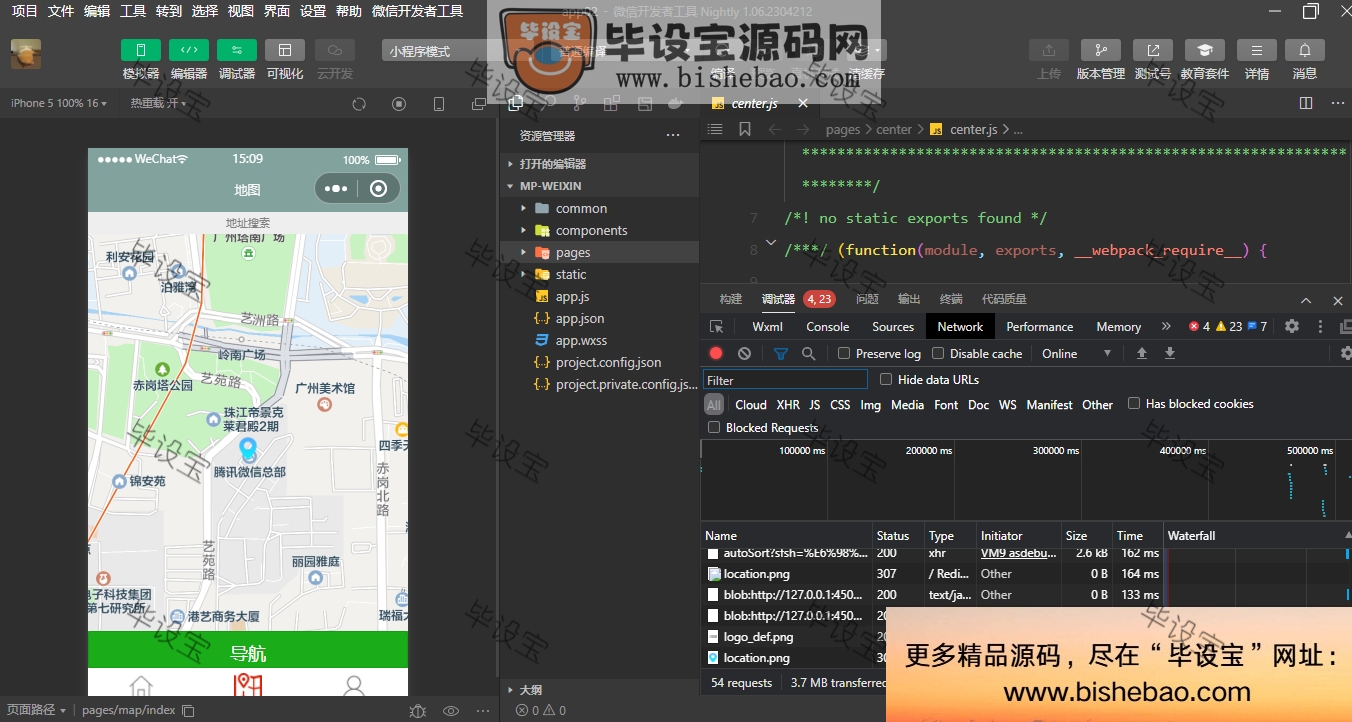1352x722 pixels.
Task: Click the red record network log button
Action: (716, 353)
